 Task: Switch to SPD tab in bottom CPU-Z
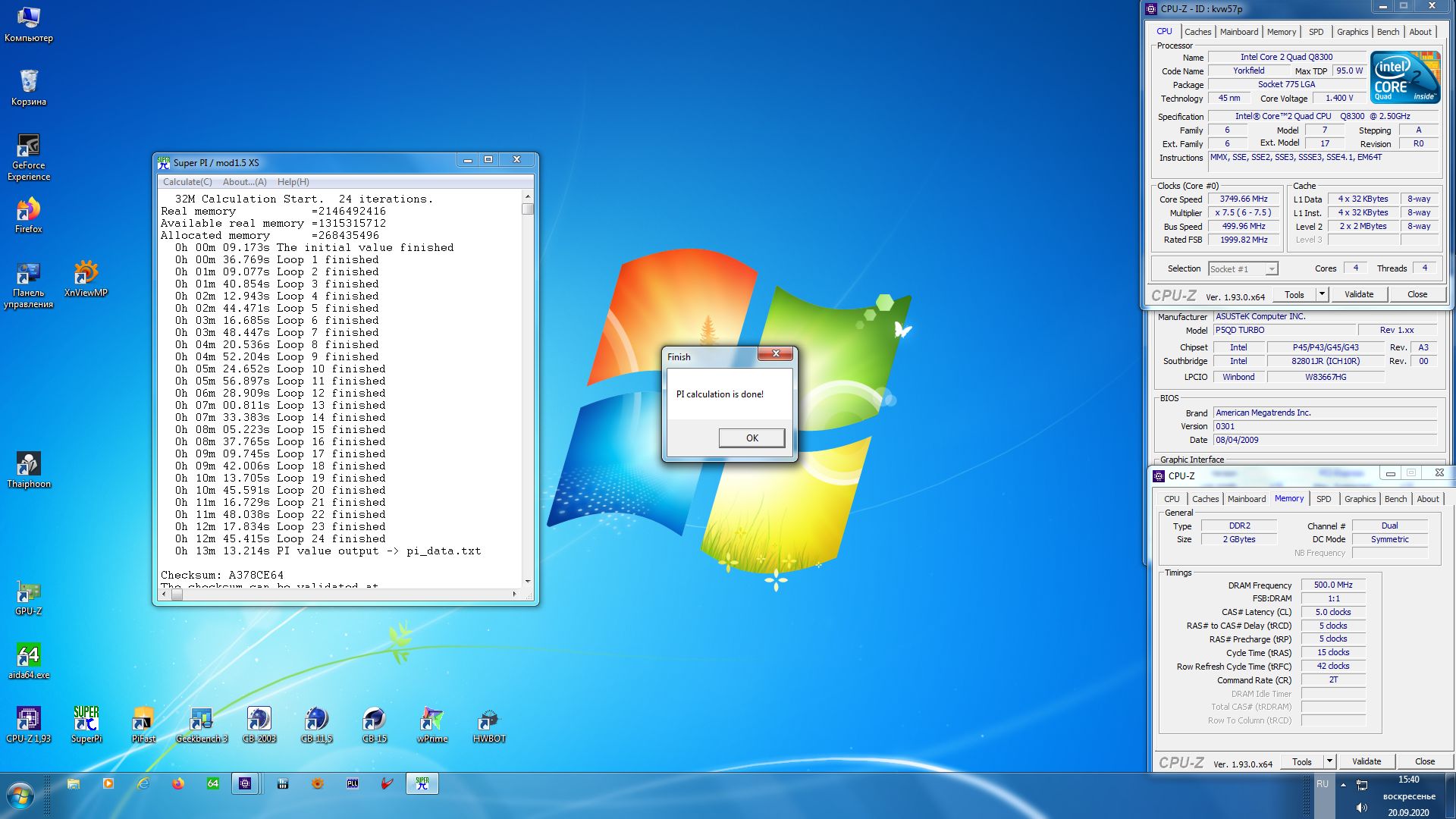point(1323,499)
